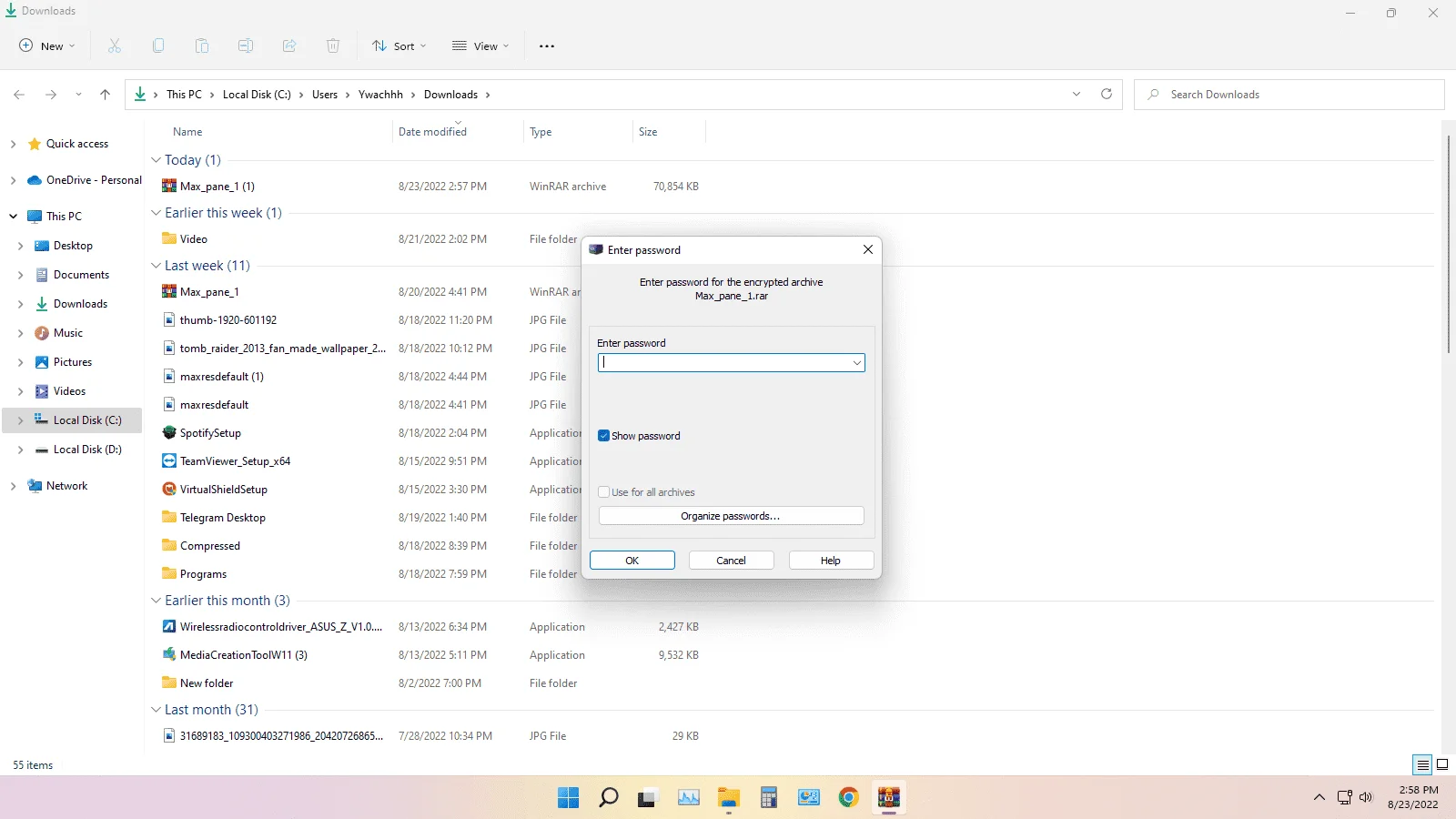Collapse the Last week group

coord(156,266)
